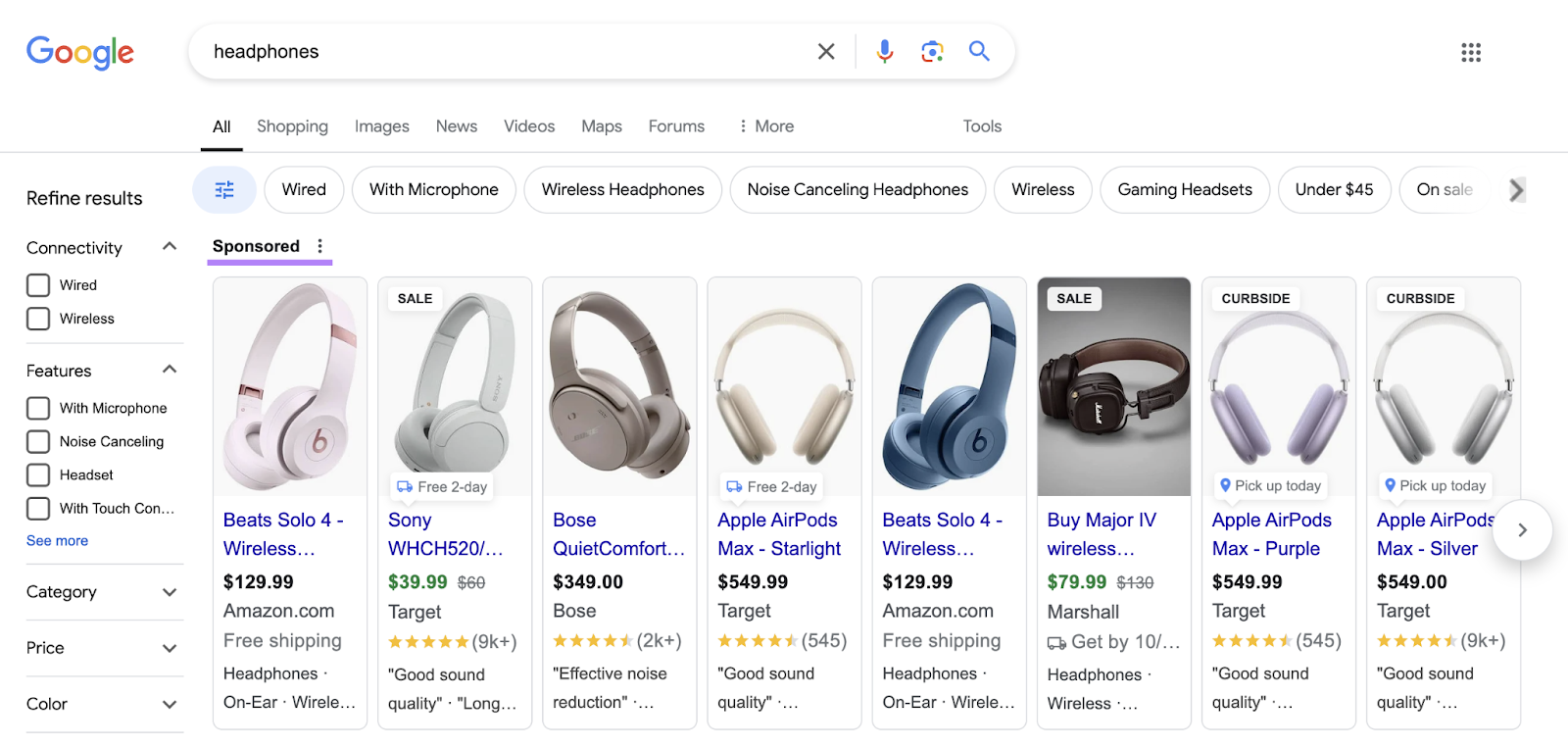
Task: Expand the Category filter section
Action: click(x=103, y=592)
